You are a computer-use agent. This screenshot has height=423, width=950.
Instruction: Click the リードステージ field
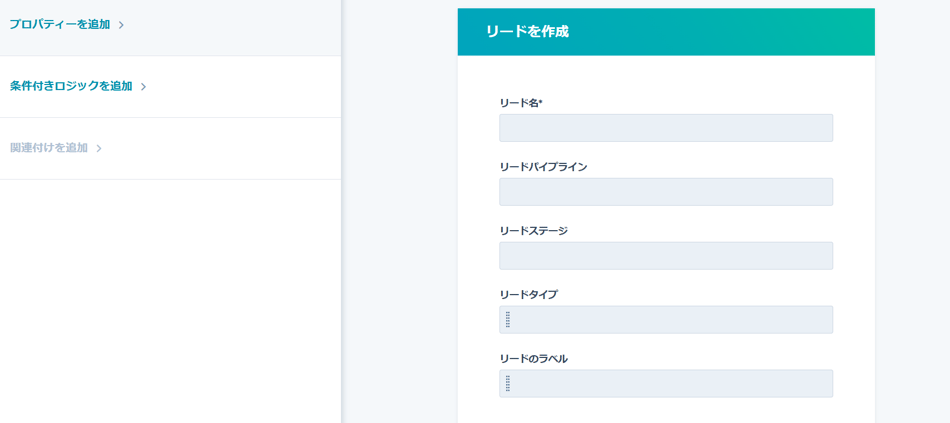tap(666, 256)
